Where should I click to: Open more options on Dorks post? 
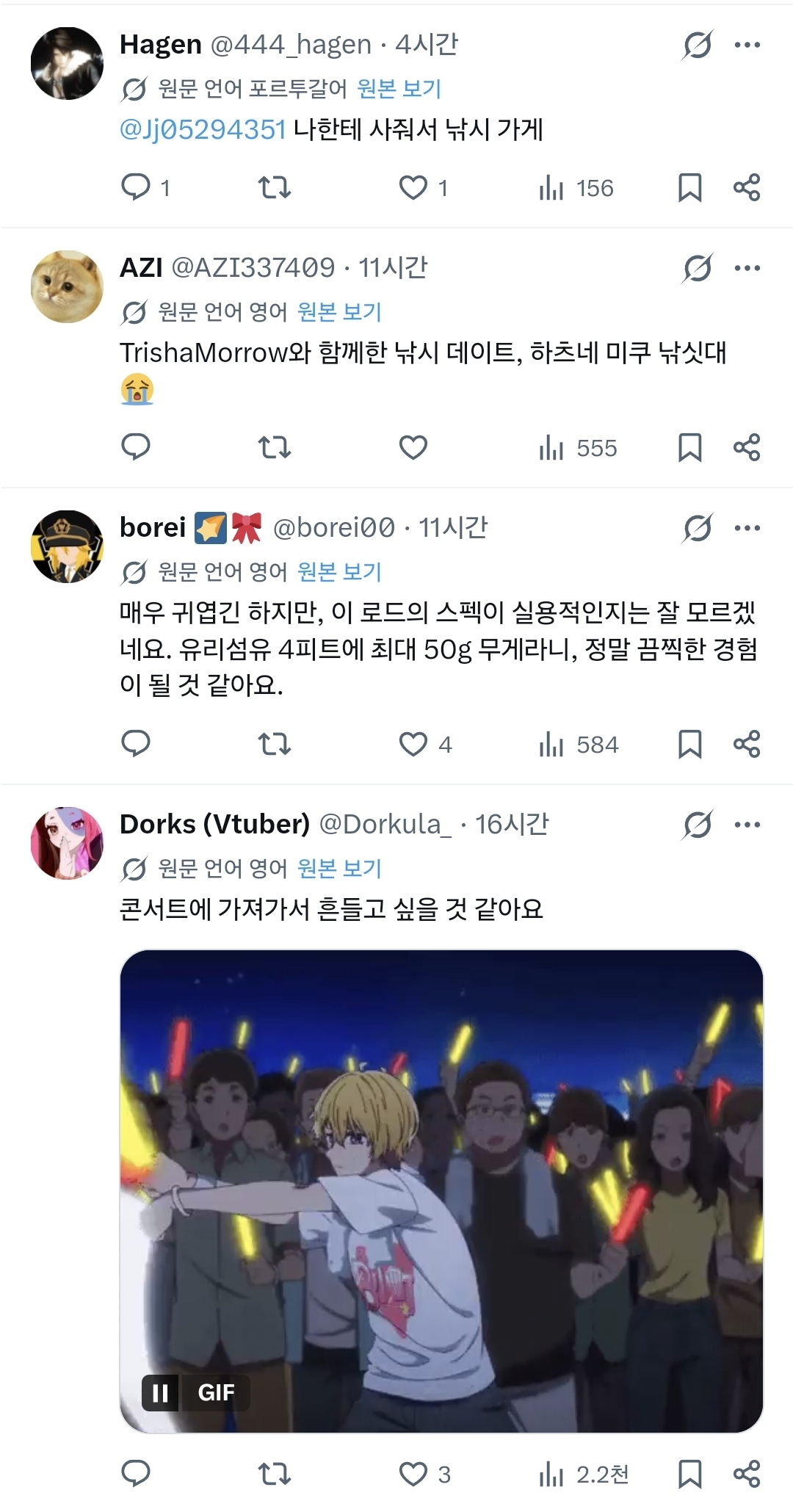pos(747,825)
